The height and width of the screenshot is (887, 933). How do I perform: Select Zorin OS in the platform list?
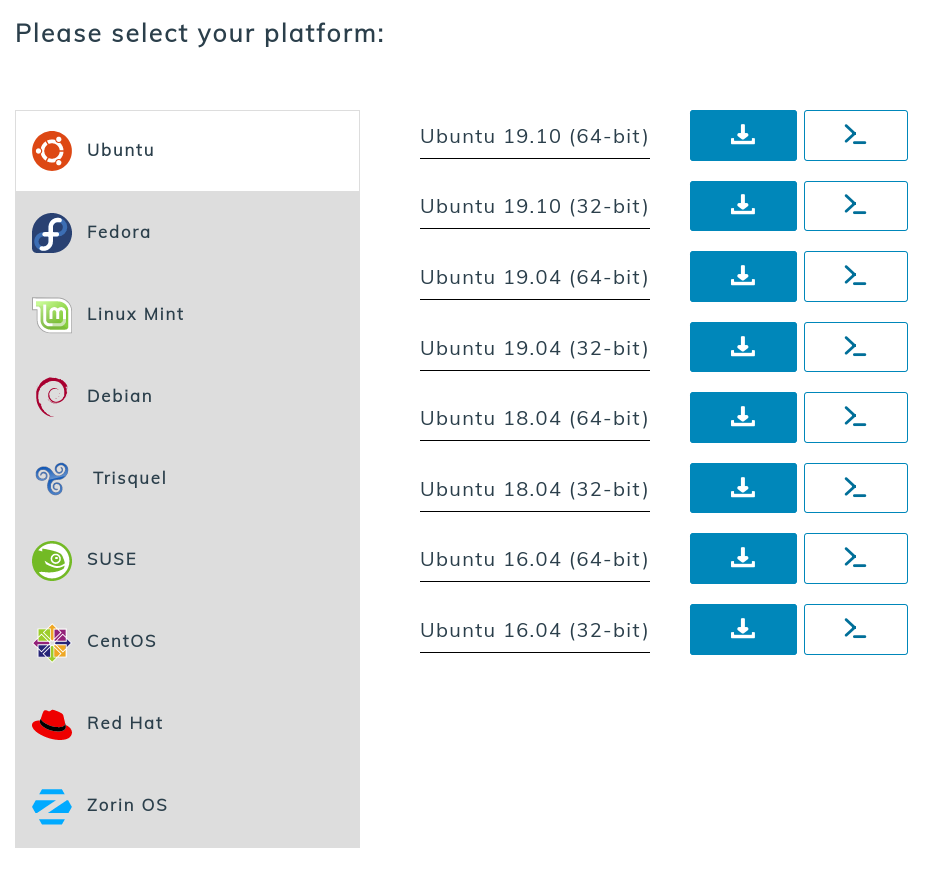coord(187,806)
